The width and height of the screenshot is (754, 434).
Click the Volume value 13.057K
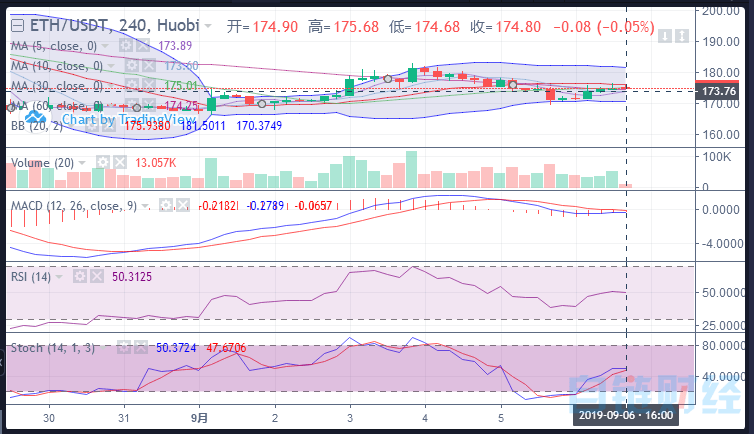click(x=156, y=163)
